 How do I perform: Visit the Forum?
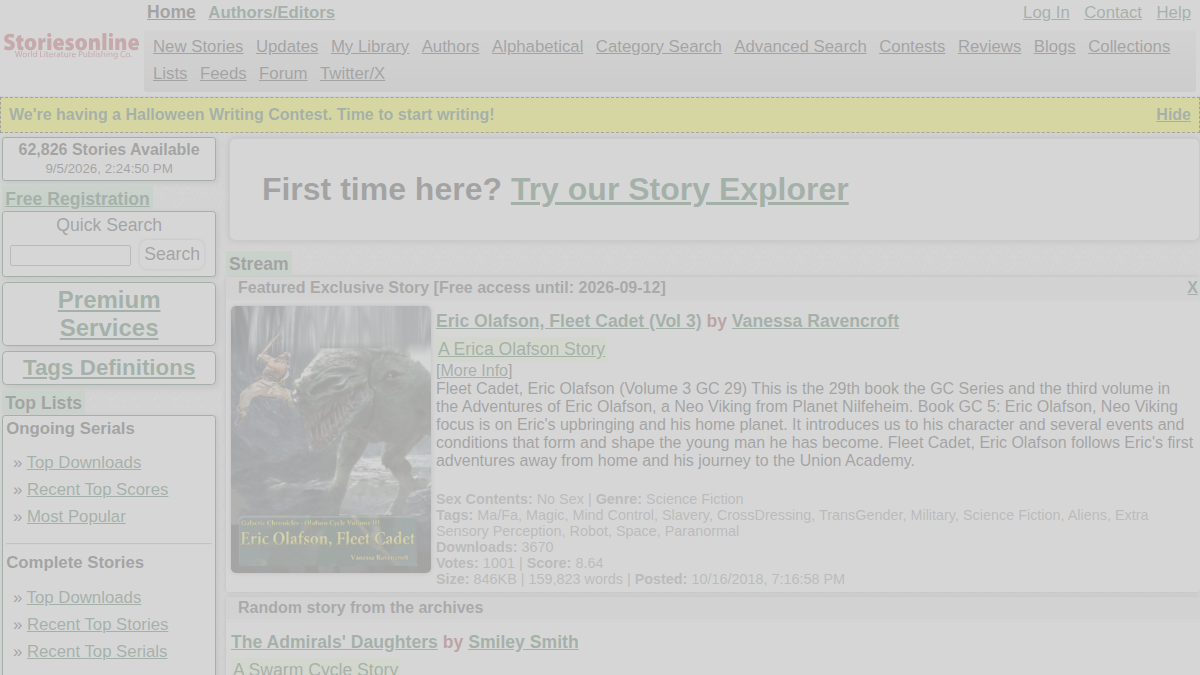(283, 73)
